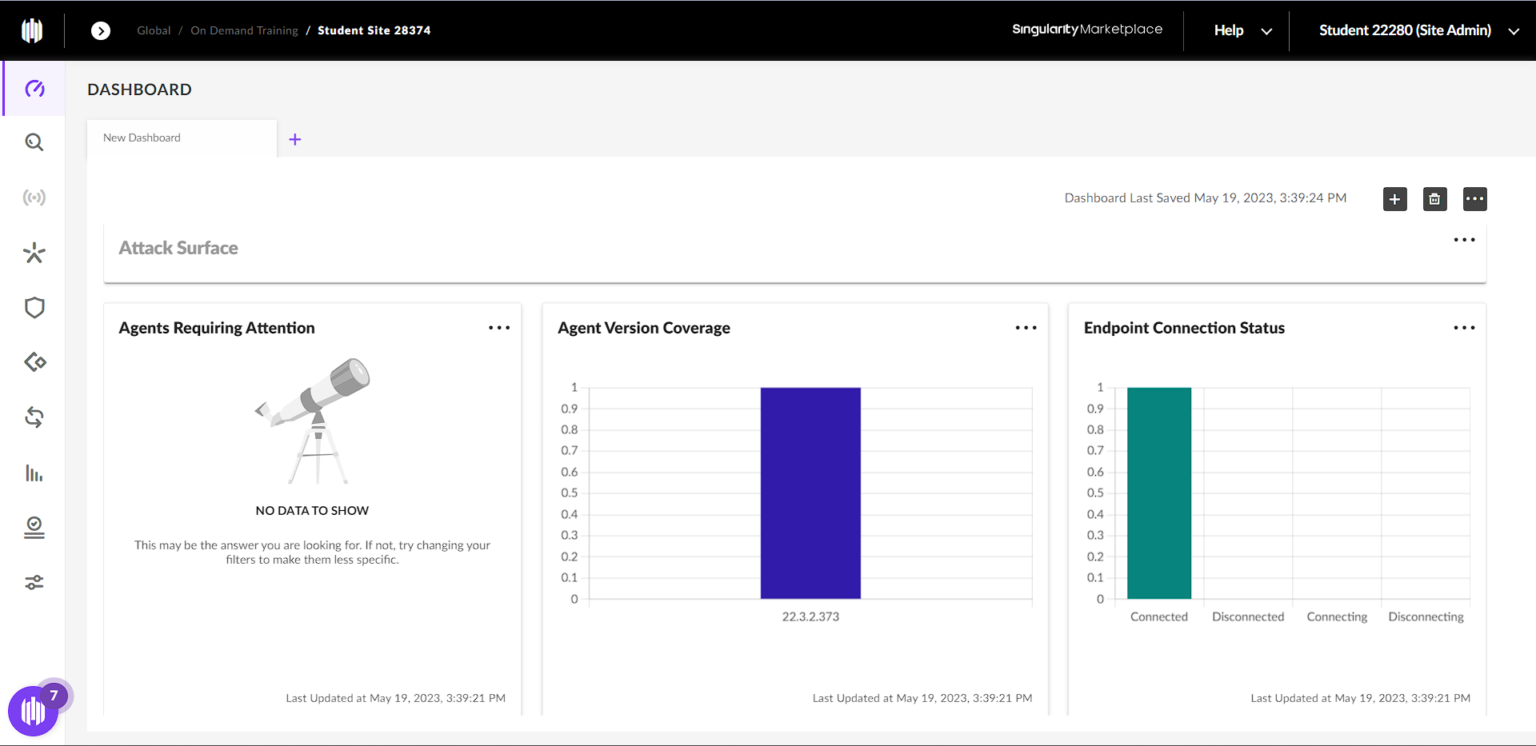Click the 22.3.2.373 bar in Agent Version Coverage
This screenshot has height=746, width=1536.
[810, 492]
